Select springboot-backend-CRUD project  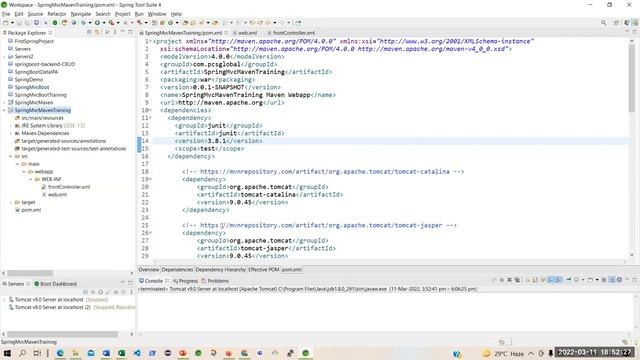[x=44, y=64]
